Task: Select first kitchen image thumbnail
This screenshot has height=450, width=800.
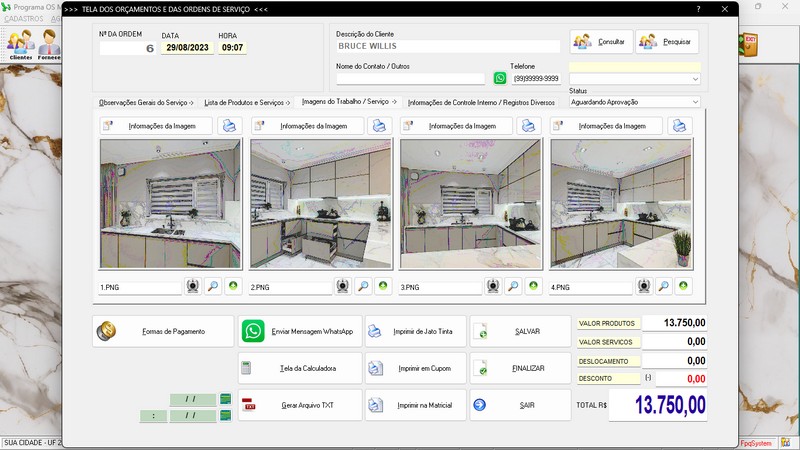Action: pos(170,204)
